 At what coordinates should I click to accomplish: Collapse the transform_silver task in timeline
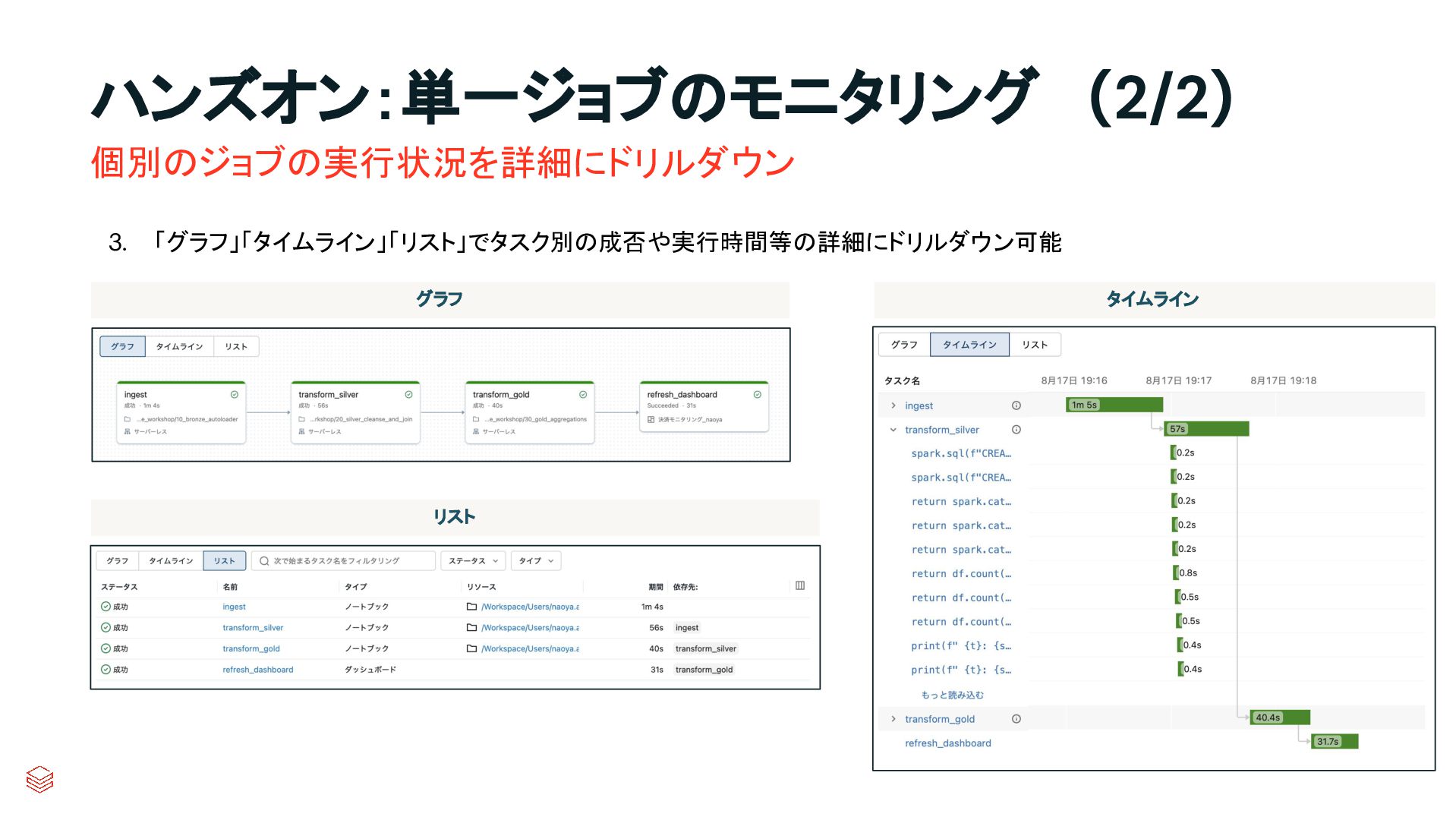pos(893,430)
